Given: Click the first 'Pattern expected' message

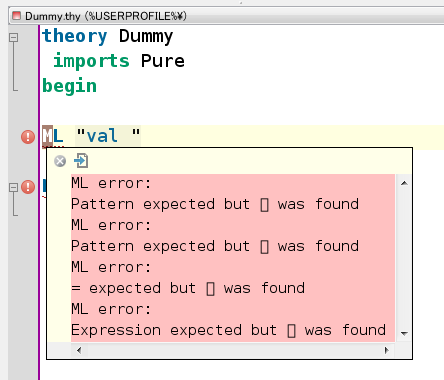Looking at the screenshot, I should 215,204.
